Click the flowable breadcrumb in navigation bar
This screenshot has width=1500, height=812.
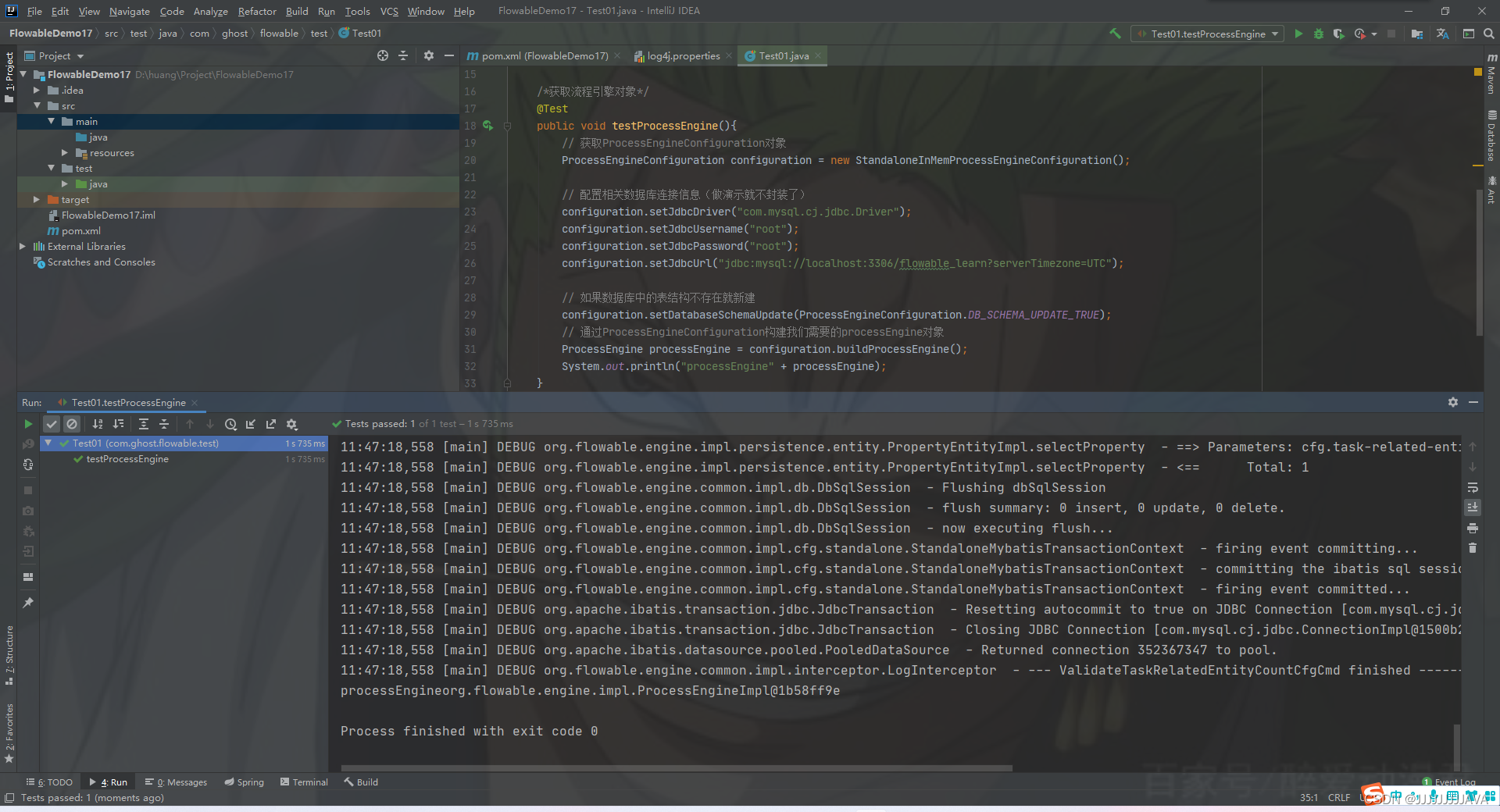[x=279, y=33]
